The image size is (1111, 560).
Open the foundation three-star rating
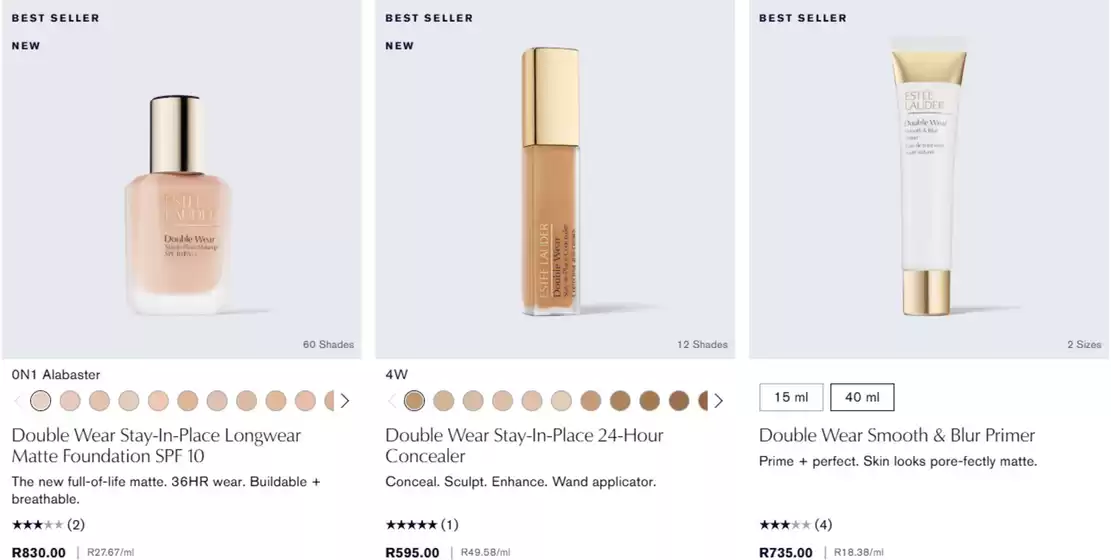(38, 525)
